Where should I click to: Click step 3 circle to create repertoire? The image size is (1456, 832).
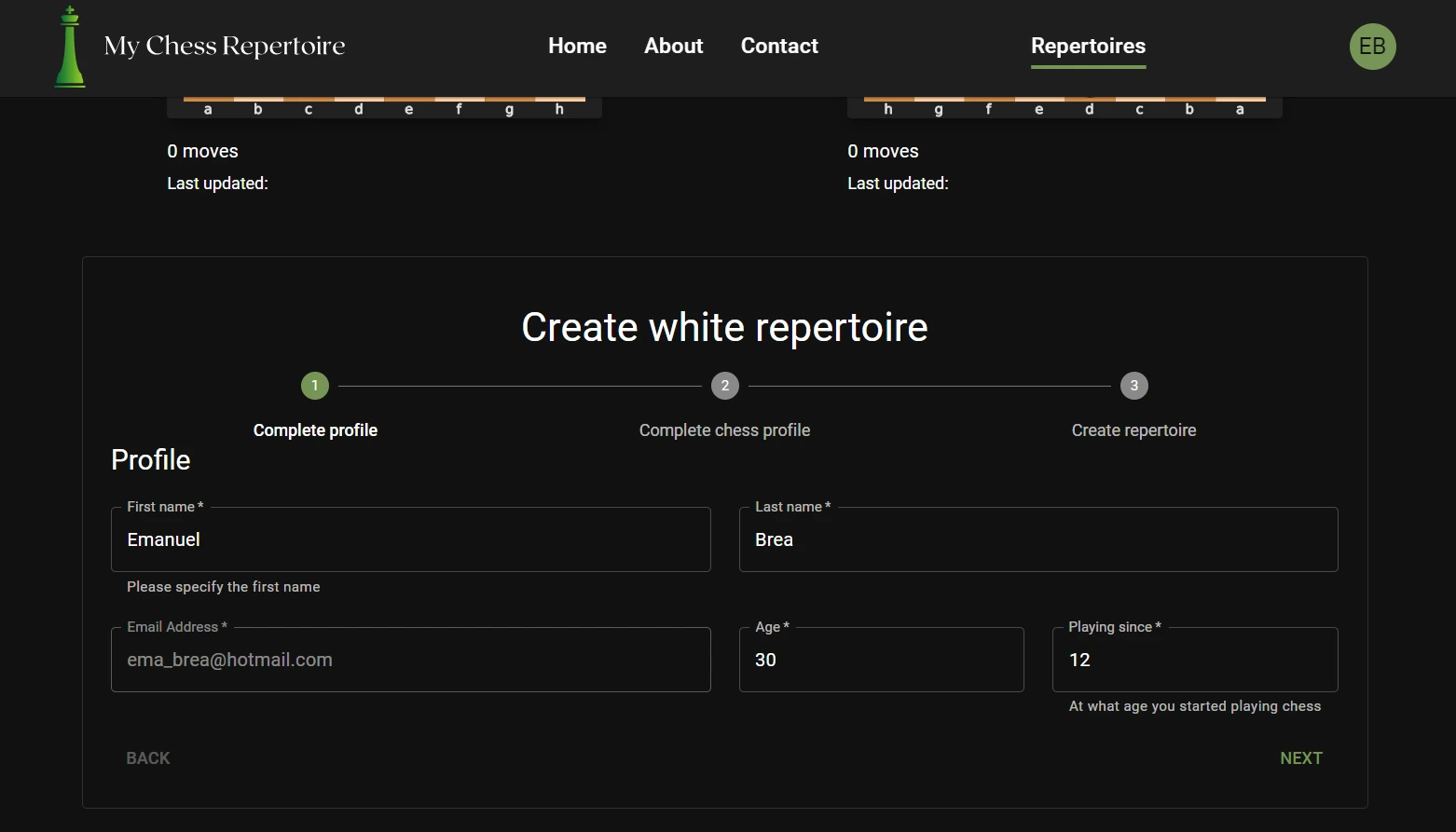[1133, 385]
